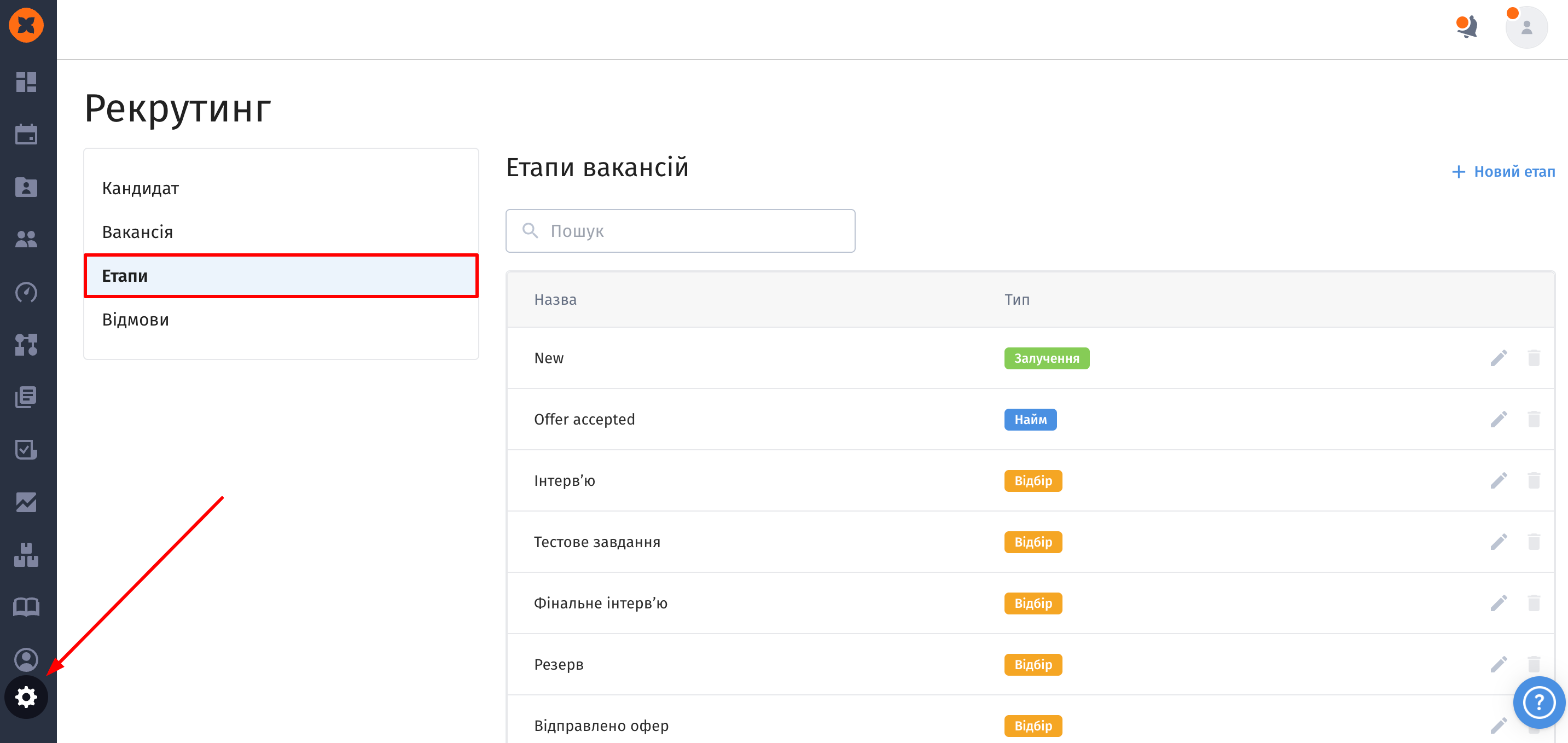Open the settings gear in sidebar
1568x743 pixels.
[26, 696]
